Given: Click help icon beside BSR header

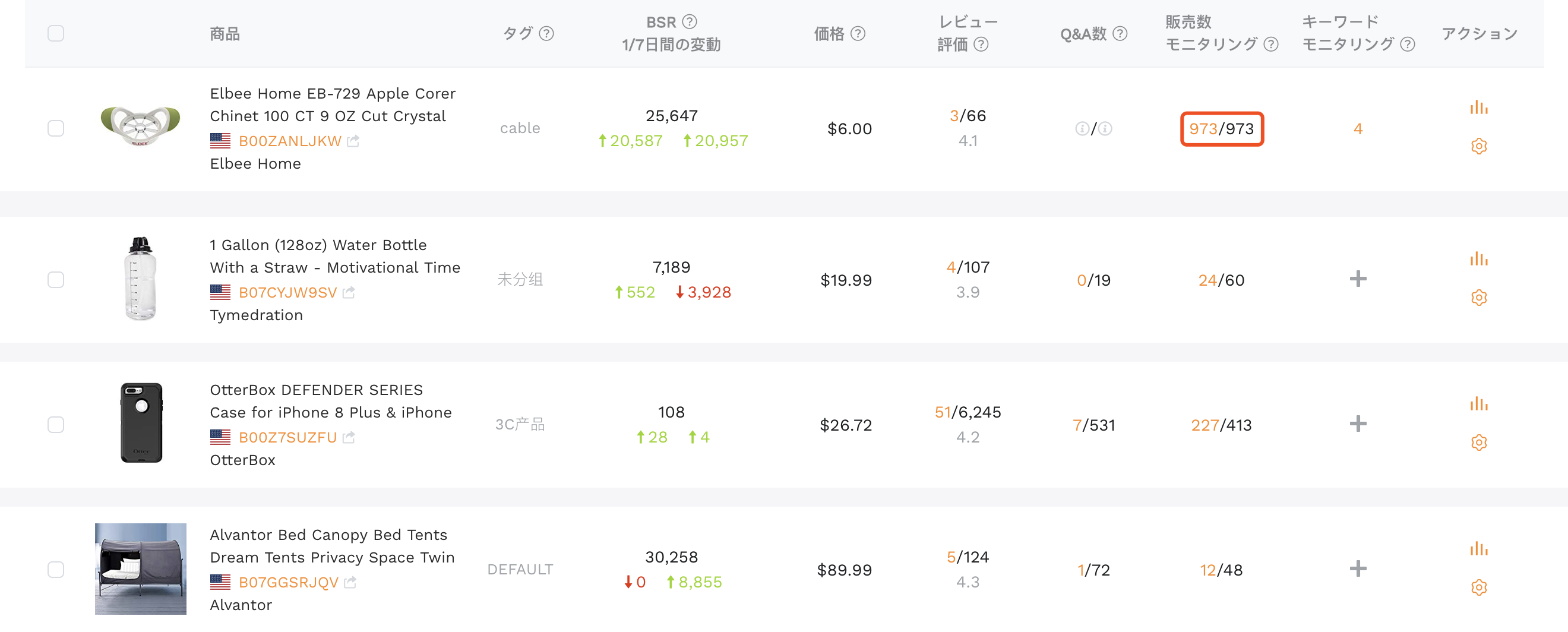Looking at the screenshot, I should click(x=689, y=22).
